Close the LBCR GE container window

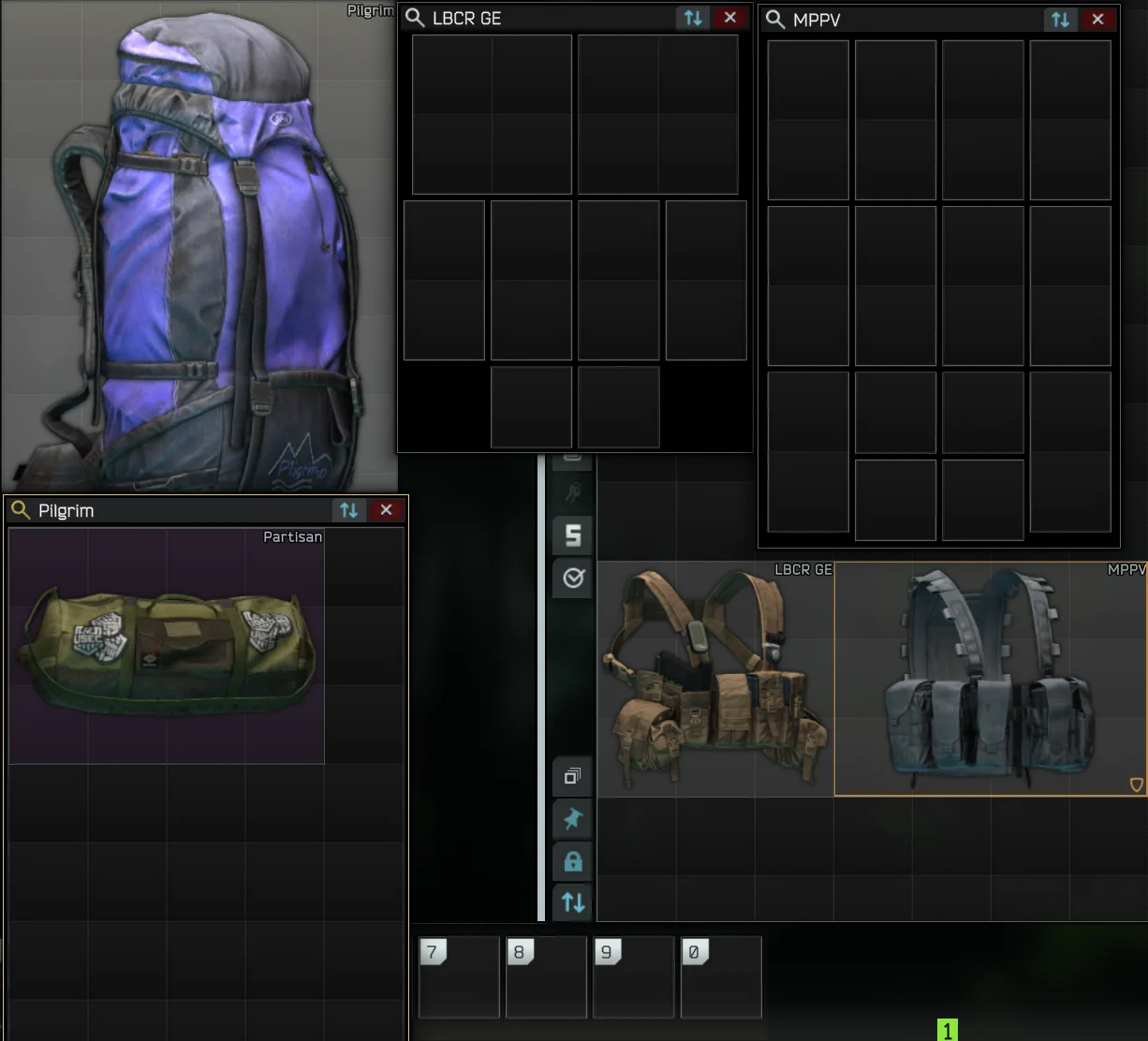point(730,18)
